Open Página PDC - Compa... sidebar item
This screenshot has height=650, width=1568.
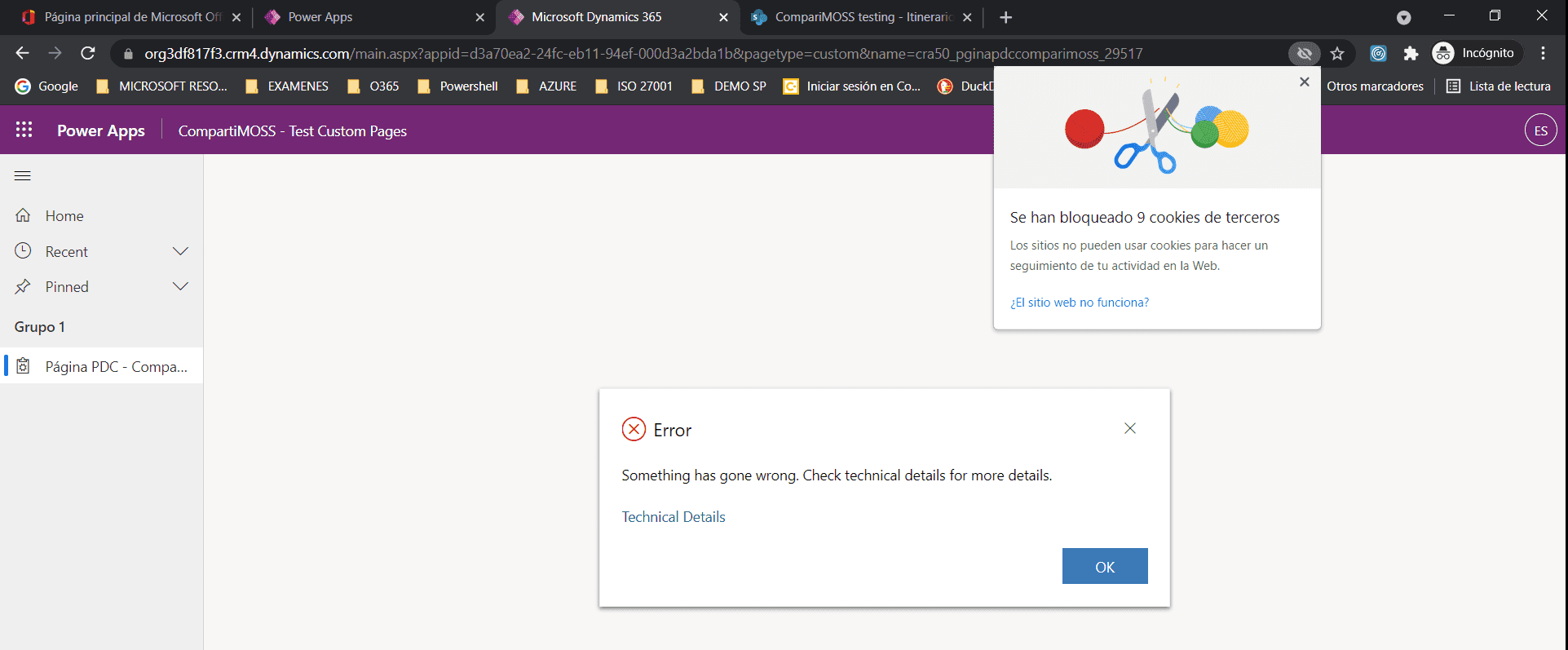click(x=101, y=366)
